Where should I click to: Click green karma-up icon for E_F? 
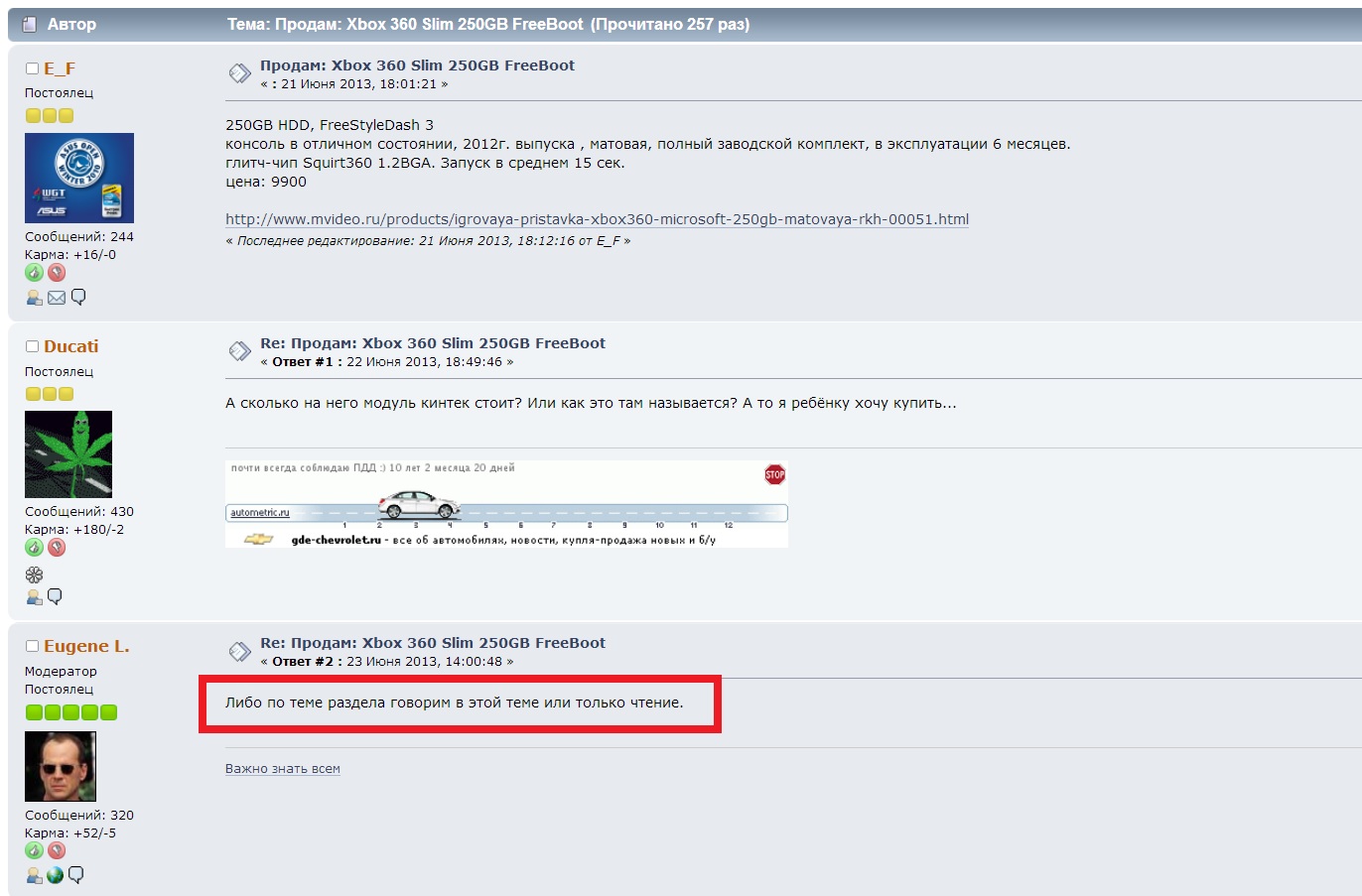click(x=34, y=273)
